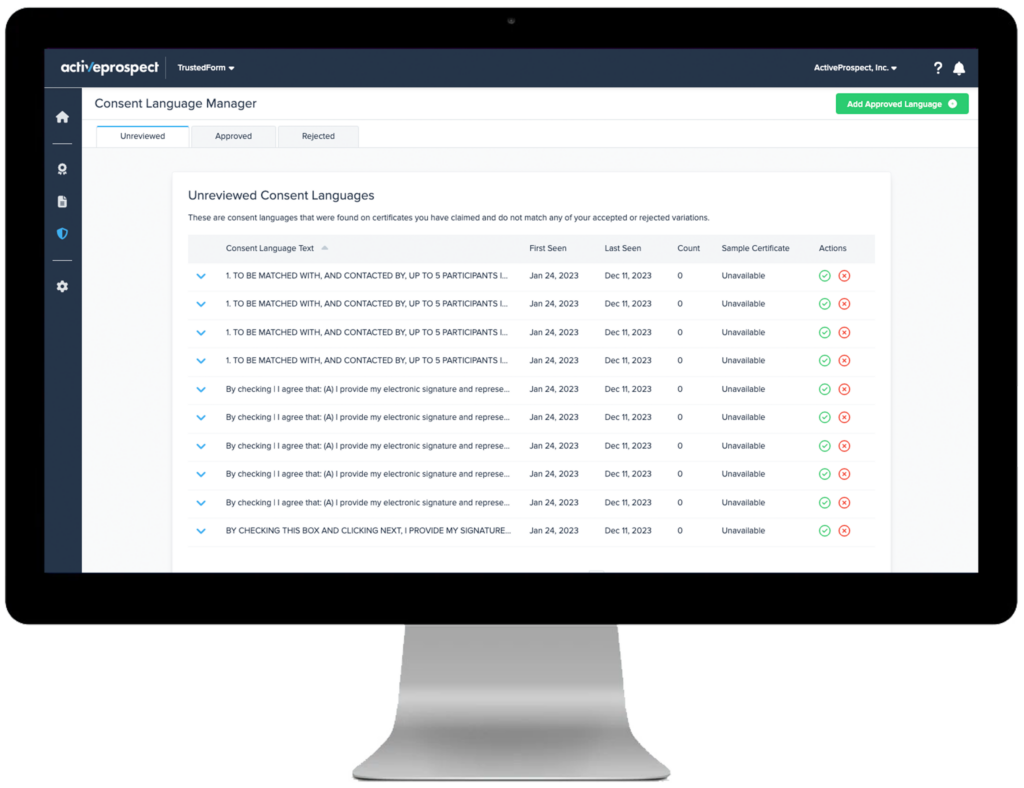Viewport: 1024px width, 788px height.
Task: Open Settings via the gear icon
Action: click(61, 285)
